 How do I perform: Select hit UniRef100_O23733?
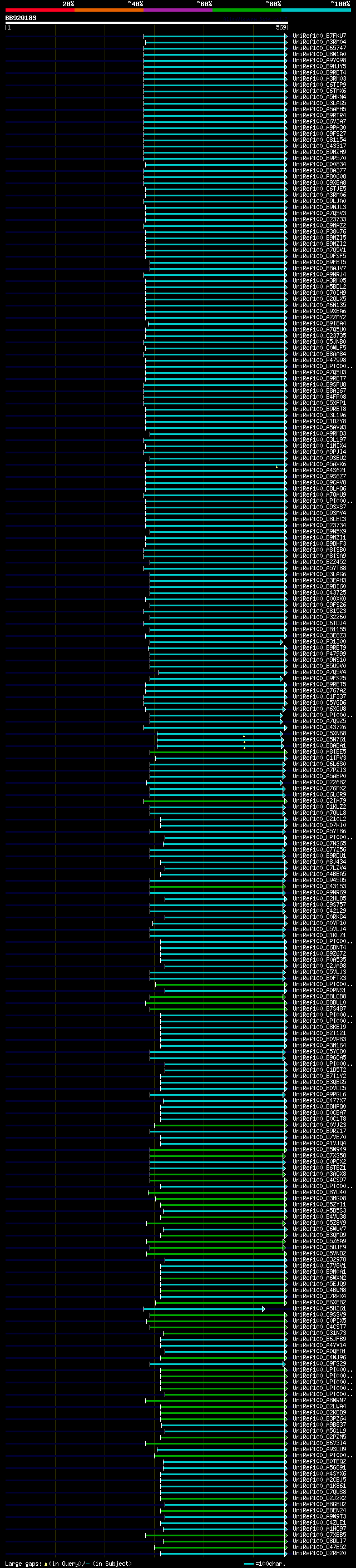(x=319, y=219)
